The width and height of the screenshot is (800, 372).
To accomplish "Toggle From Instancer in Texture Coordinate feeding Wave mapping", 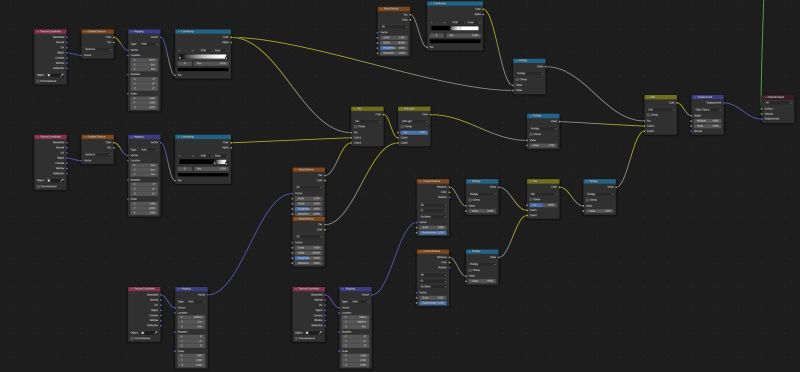I will click(x=133, y=338).
